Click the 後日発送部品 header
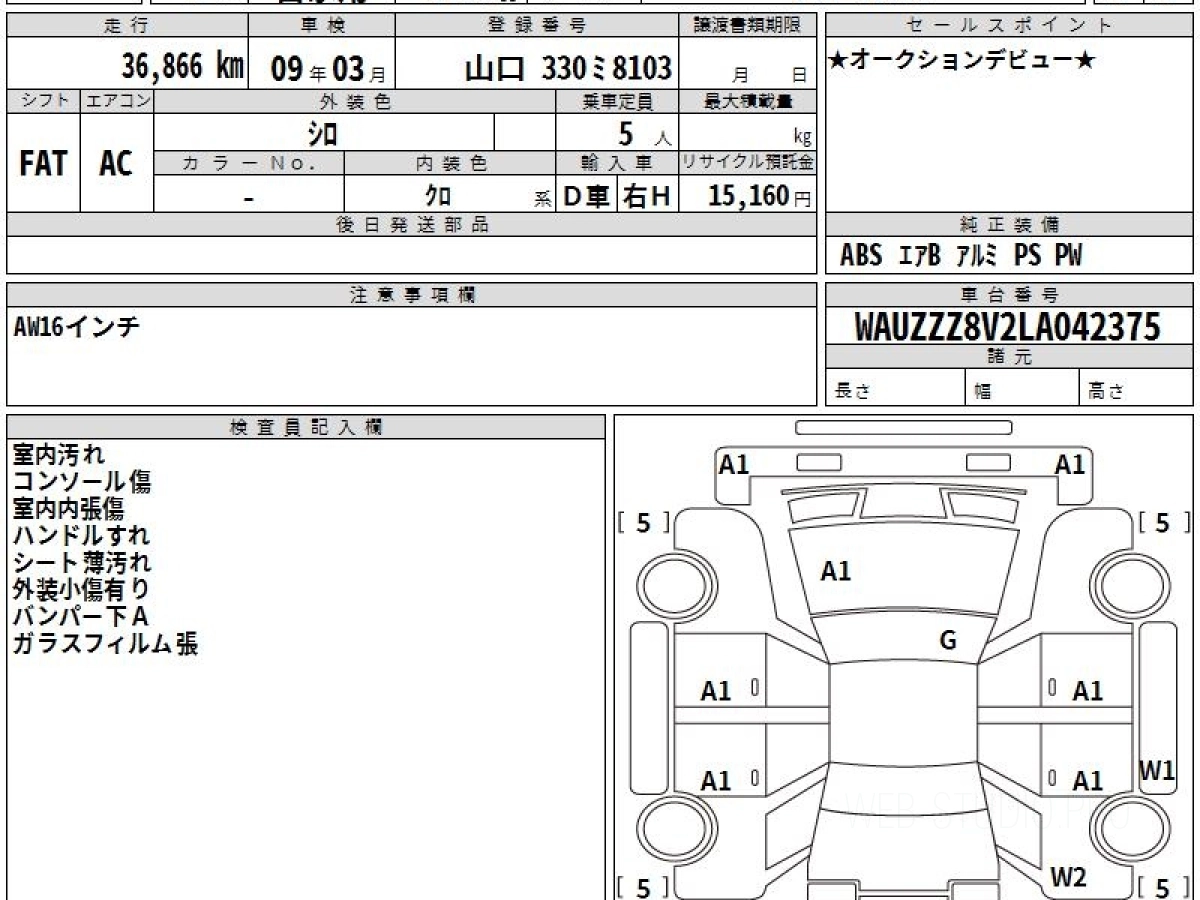1200x900 pixels. pyautogui.click(x=411, y=225)
